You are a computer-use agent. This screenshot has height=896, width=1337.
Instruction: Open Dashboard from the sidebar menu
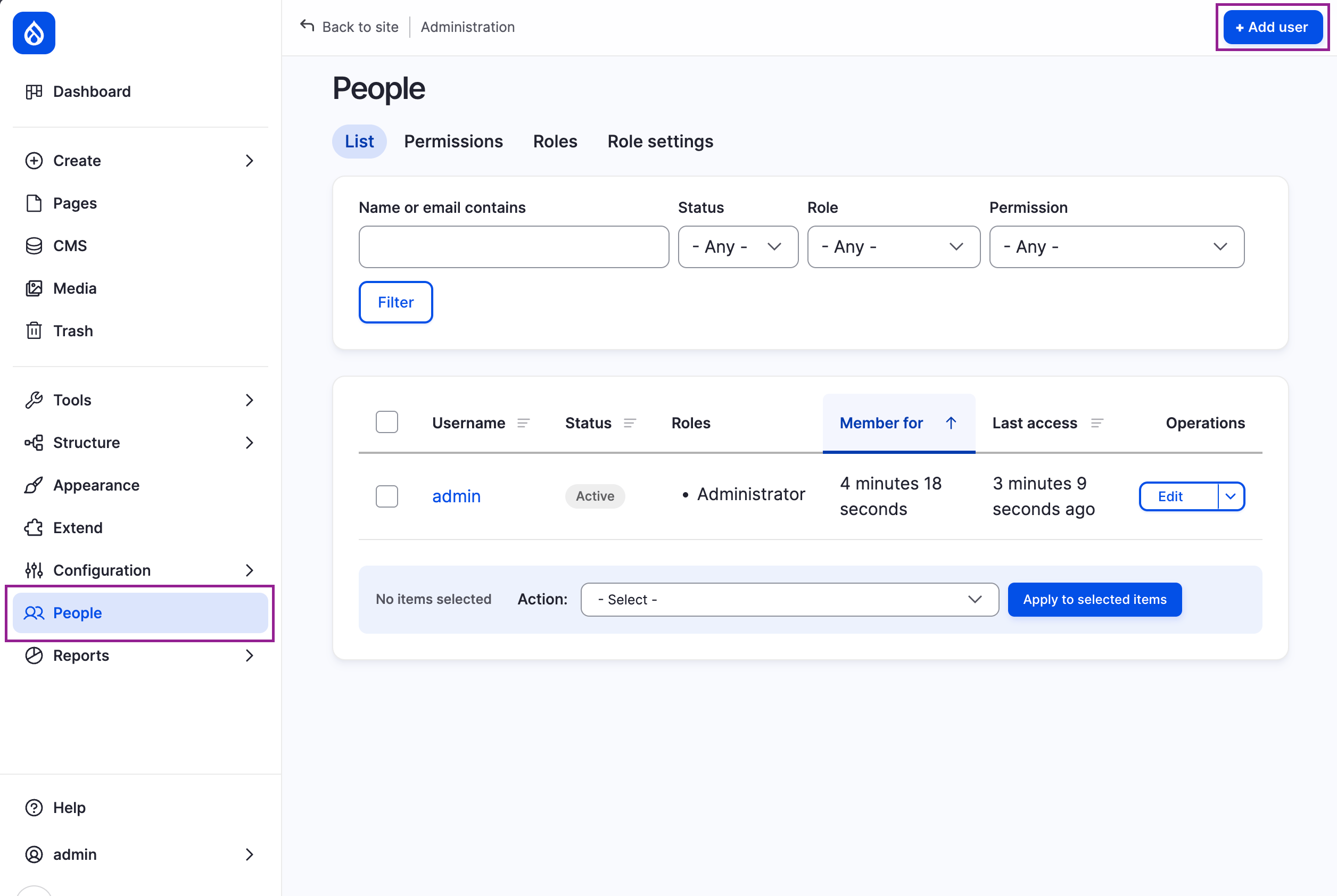tap(140, 92)
